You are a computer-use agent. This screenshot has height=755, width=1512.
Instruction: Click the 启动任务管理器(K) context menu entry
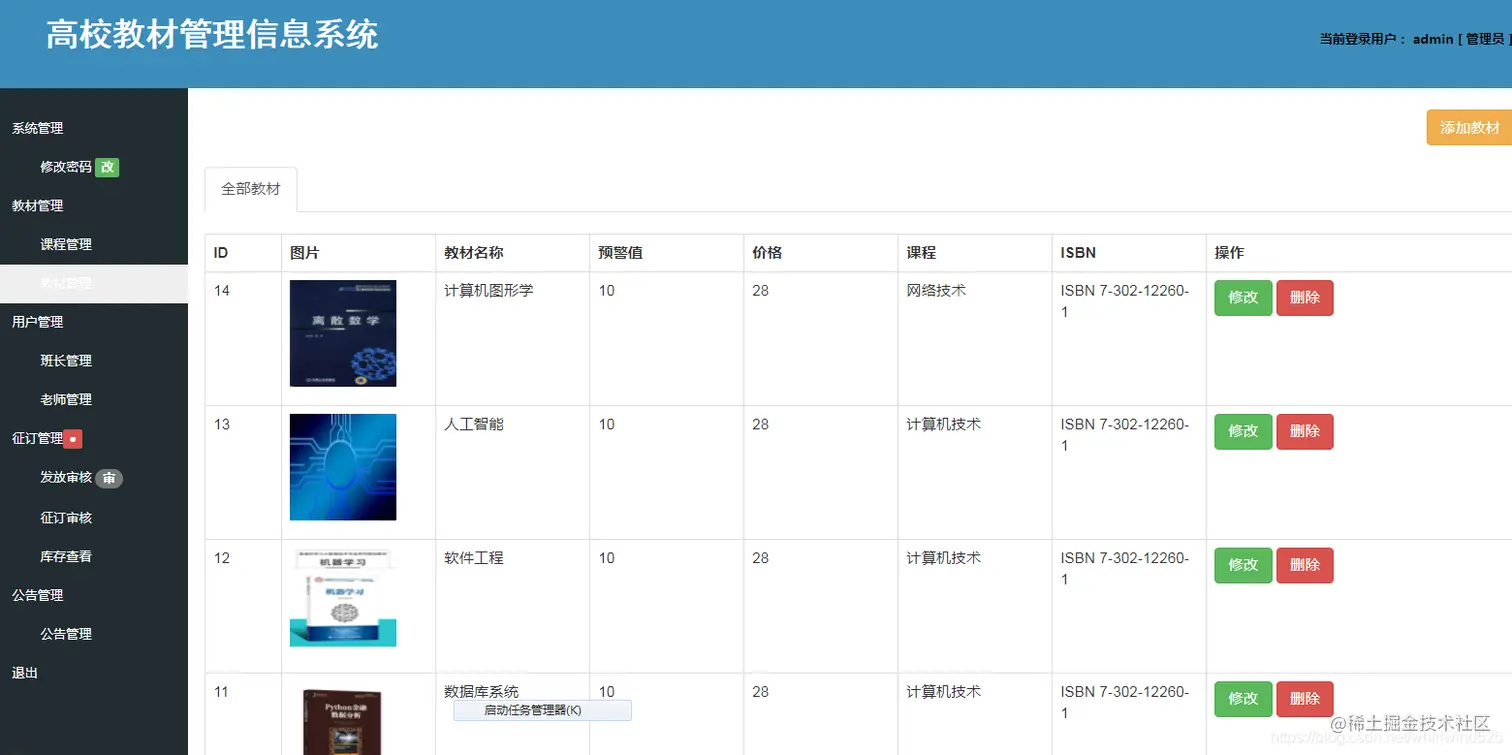coord(542,710)
